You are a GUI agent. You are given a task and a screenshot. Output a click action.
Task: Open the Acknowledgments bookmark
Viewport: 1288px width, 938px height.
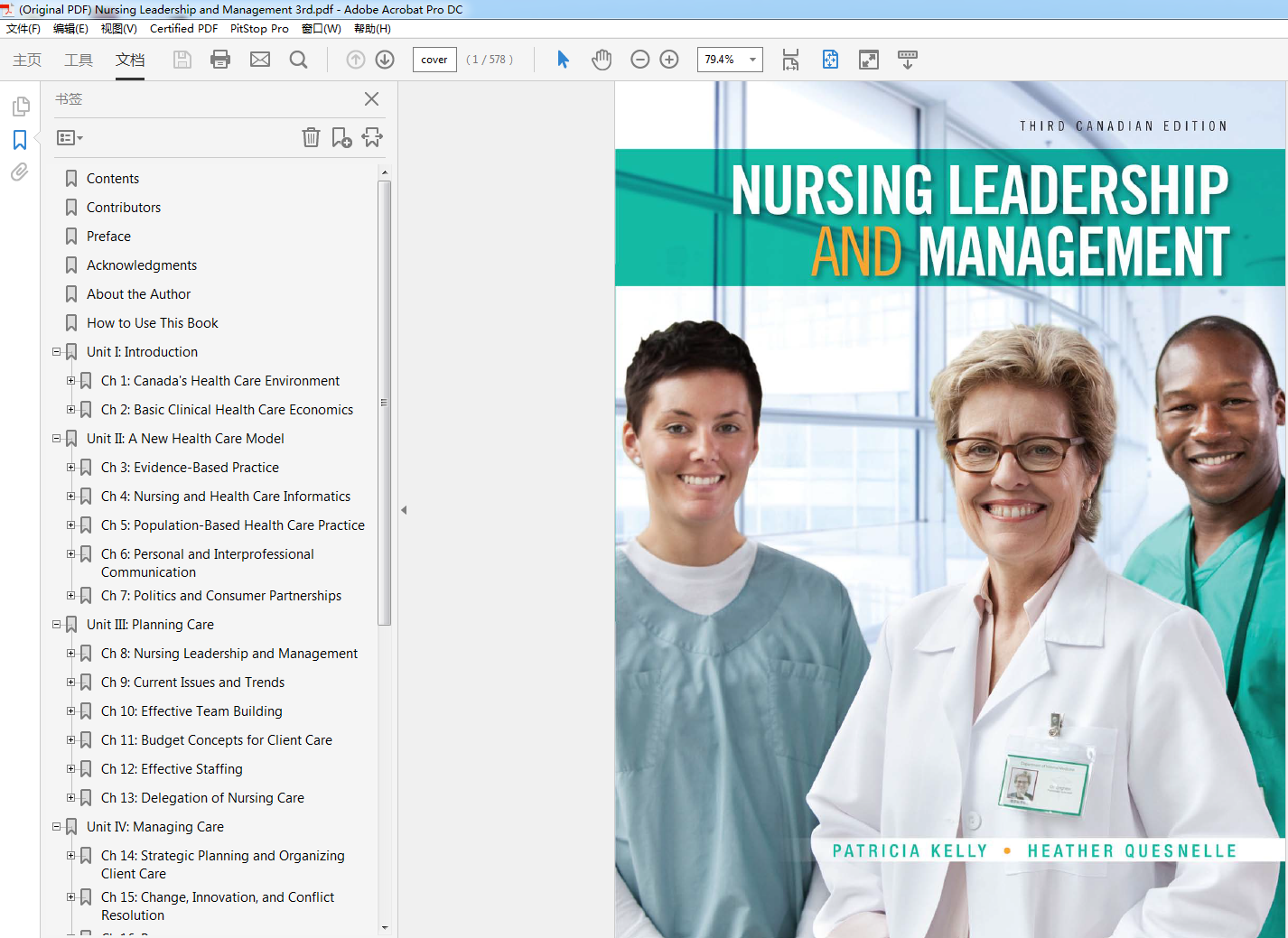pyautogui.click(x=142, y=265)
